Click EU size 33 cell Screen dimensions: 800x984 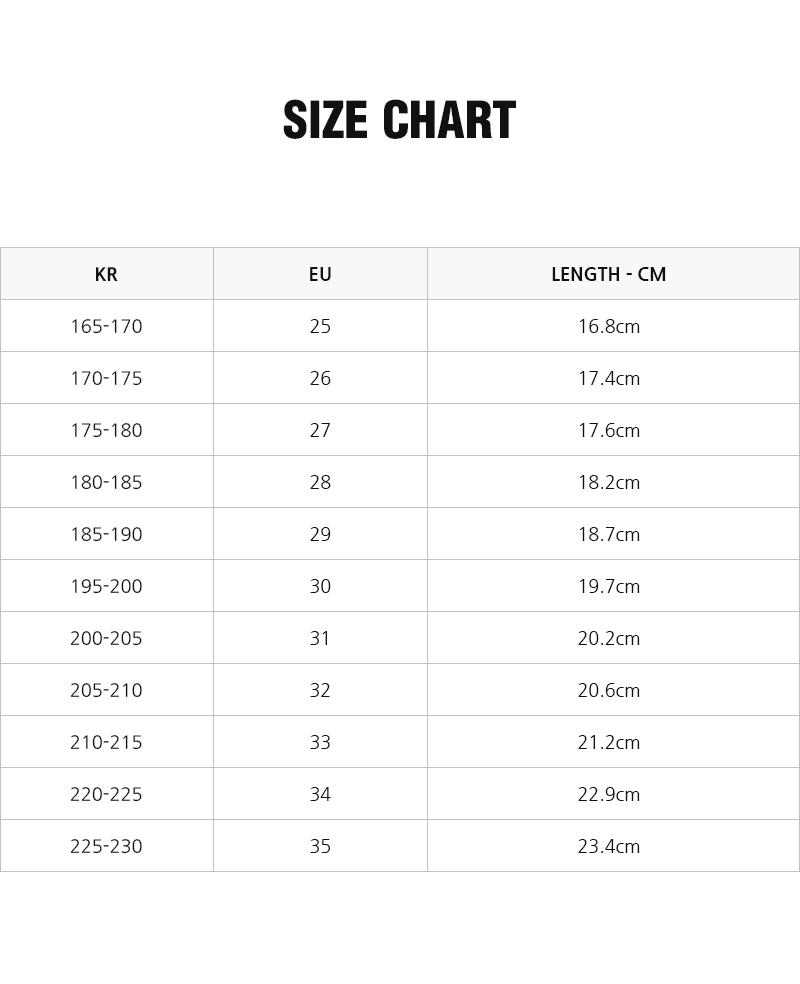[320, 742]
